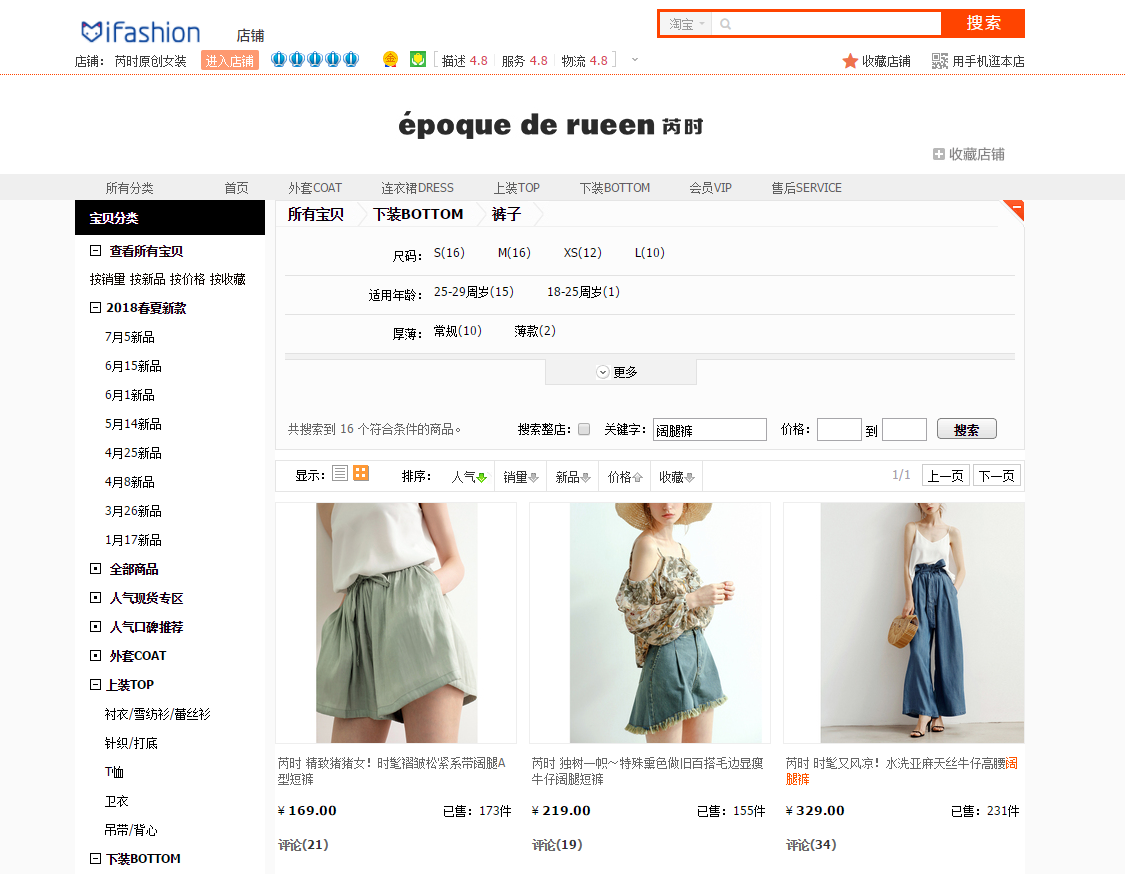Open the denim shorts product thumbnail
This screenshot has height=874, width=1125.
(650, 623)
